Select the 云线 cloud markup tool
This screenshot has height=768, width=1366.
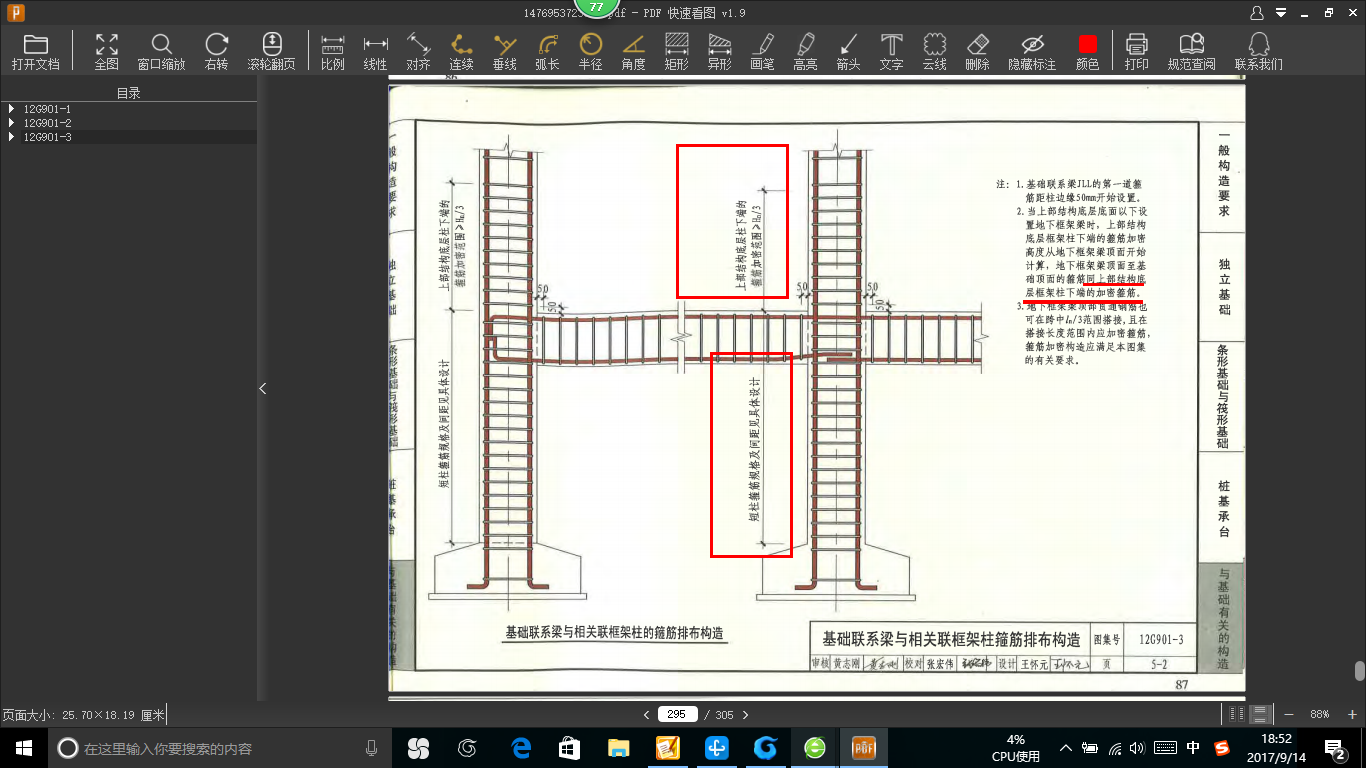click(x=934, y=51)
